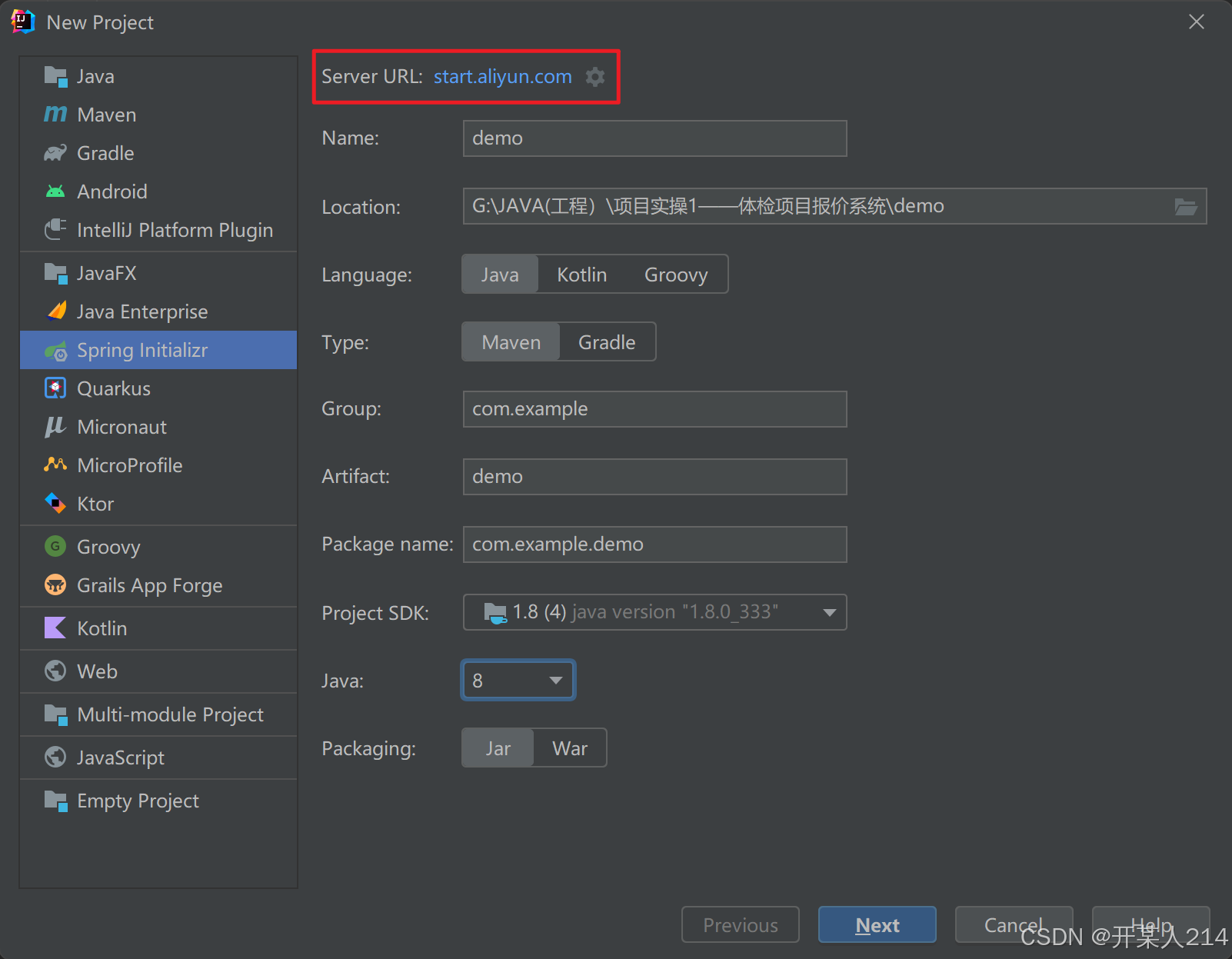Screen dimensions: 1232x959
Task: Click the Cancel button
Action: click(x=1014, y=924)
